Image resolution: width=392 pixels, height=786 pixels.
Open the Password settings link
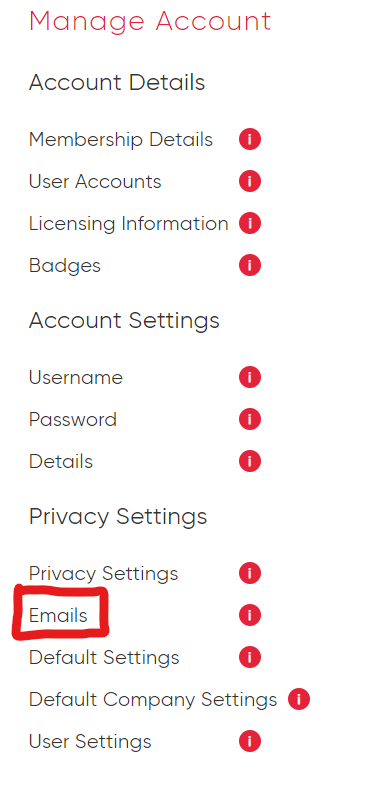[x=73, y=419]
